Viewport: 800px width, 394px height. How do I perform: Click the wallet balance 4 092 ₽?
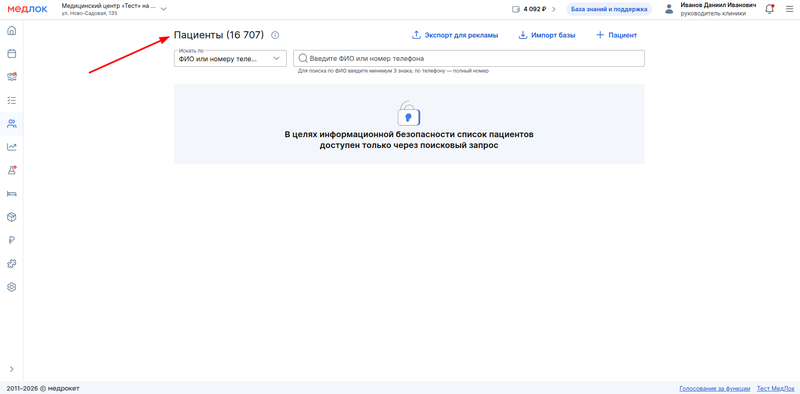click(x=529, y=9)
